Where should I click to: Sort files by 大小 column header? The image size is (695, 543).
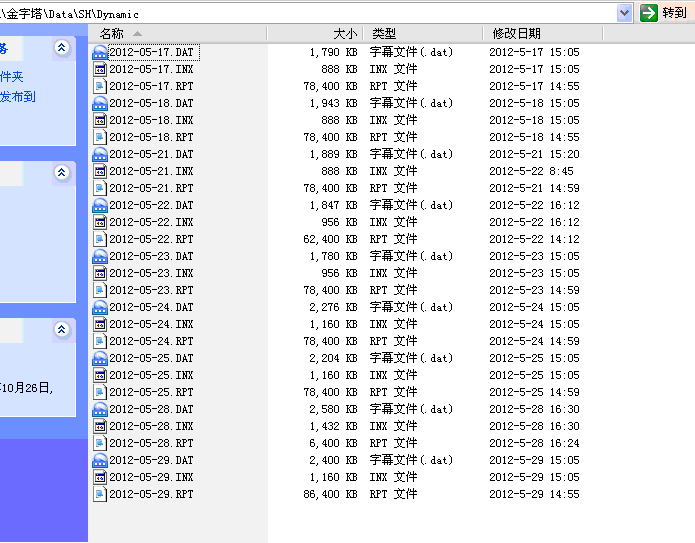[x=315, y=34]
